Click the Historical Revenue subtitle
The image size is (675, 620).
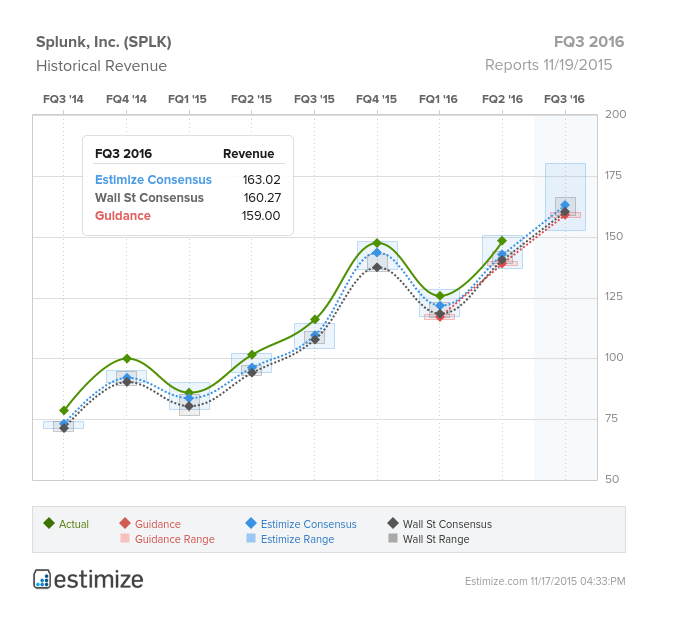101,66
